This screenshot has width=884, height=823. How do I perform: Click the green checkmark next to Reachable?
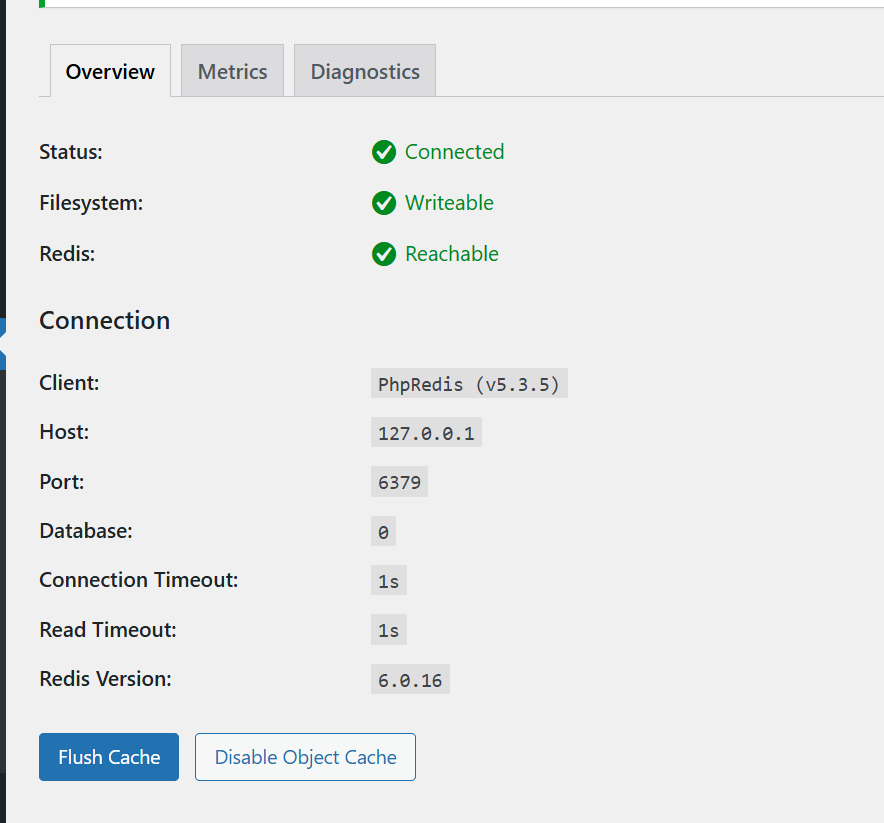tap(384, 254)
